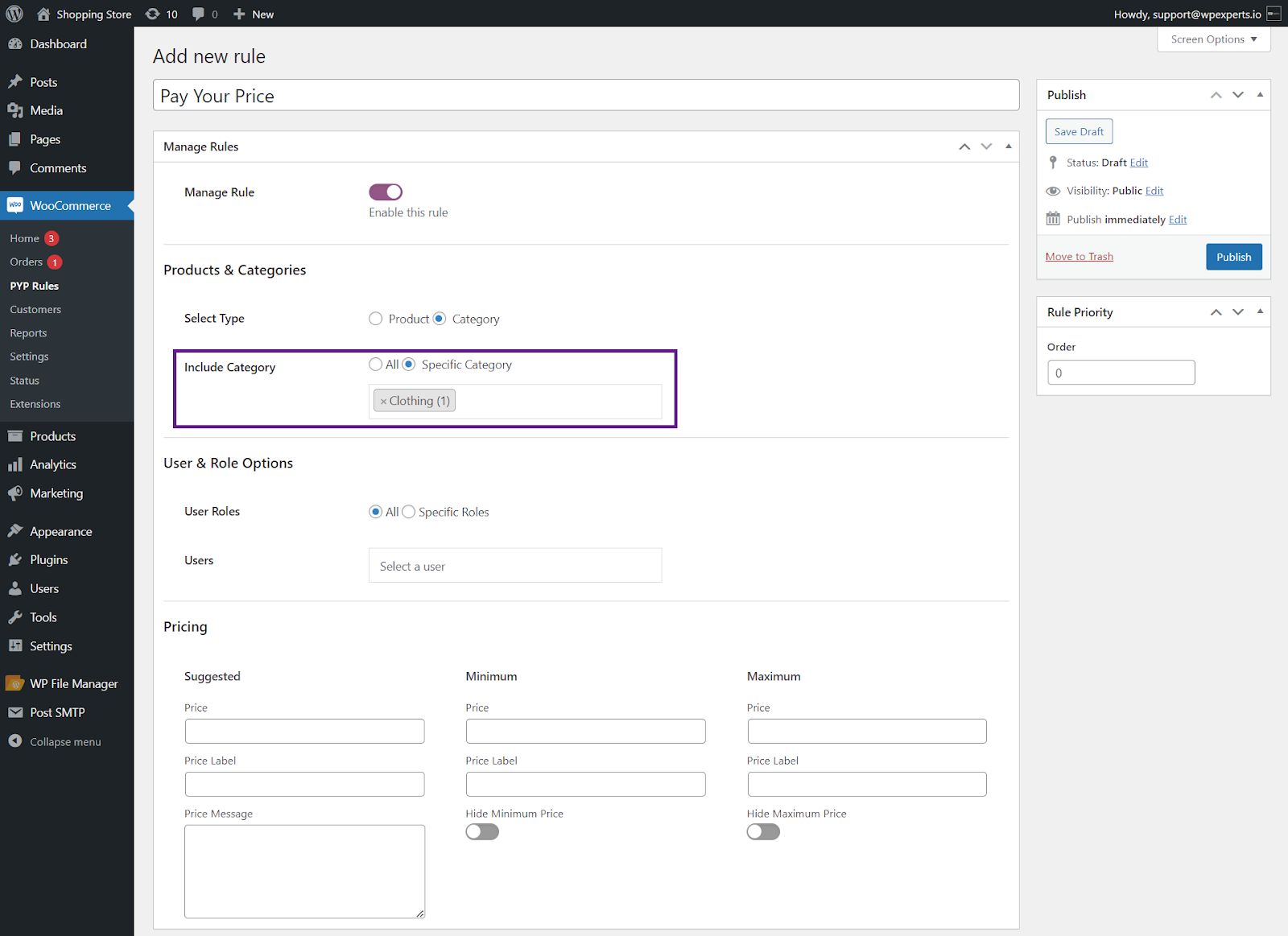Collapse the Manage Rules panel
This screenshot has height=936, width=1288.
pos(1009,146)
